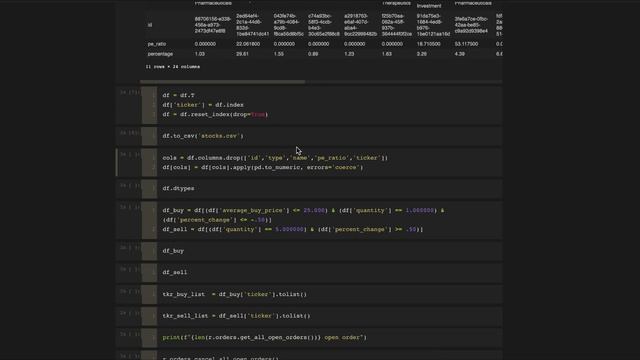The width and height of the screenshot is (640, 360).
Task: Click the 'percentage' row label in the table
Action: (160, 54)
